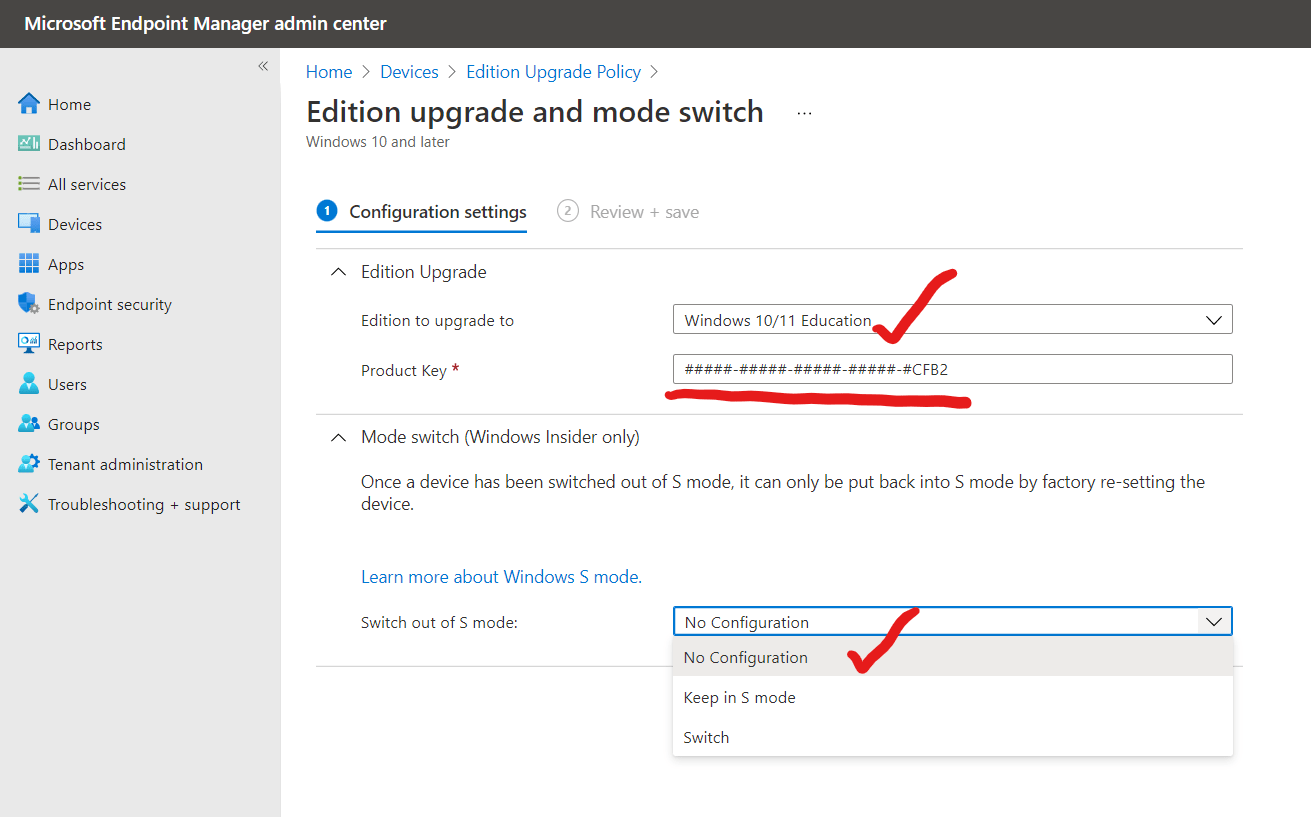Click the Reports icon in sidebar
The height and width of the screenshot is (817, 1311).
pos(29,344)
